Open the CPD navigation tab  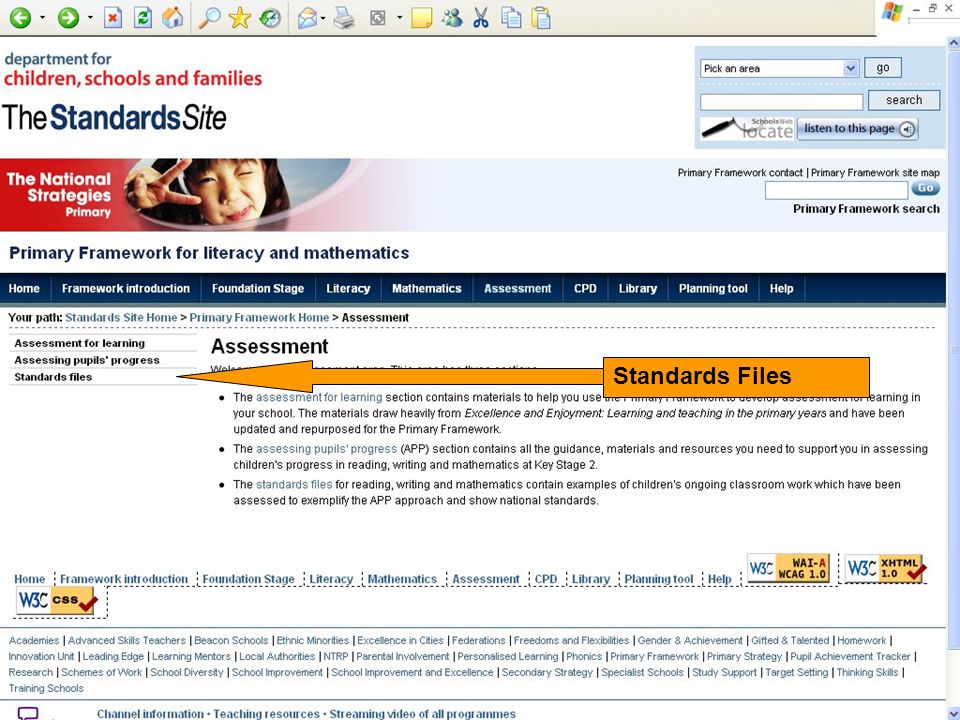(x=585, y=288)
